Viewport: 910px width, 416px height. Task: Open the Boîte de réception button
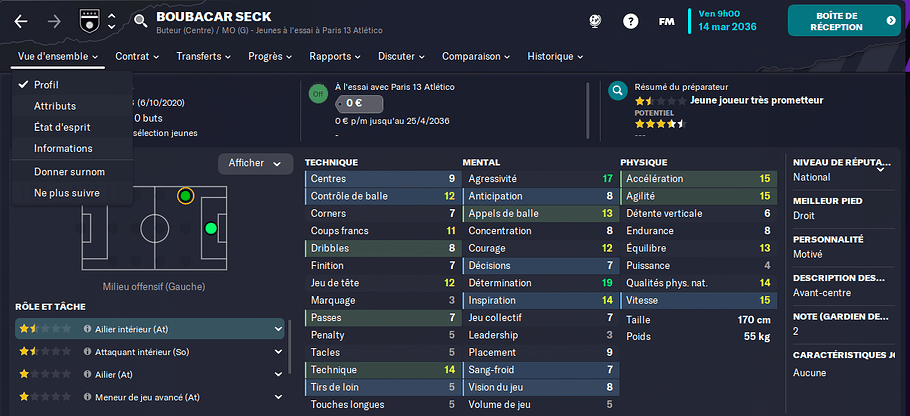click(x=844, y=21)
